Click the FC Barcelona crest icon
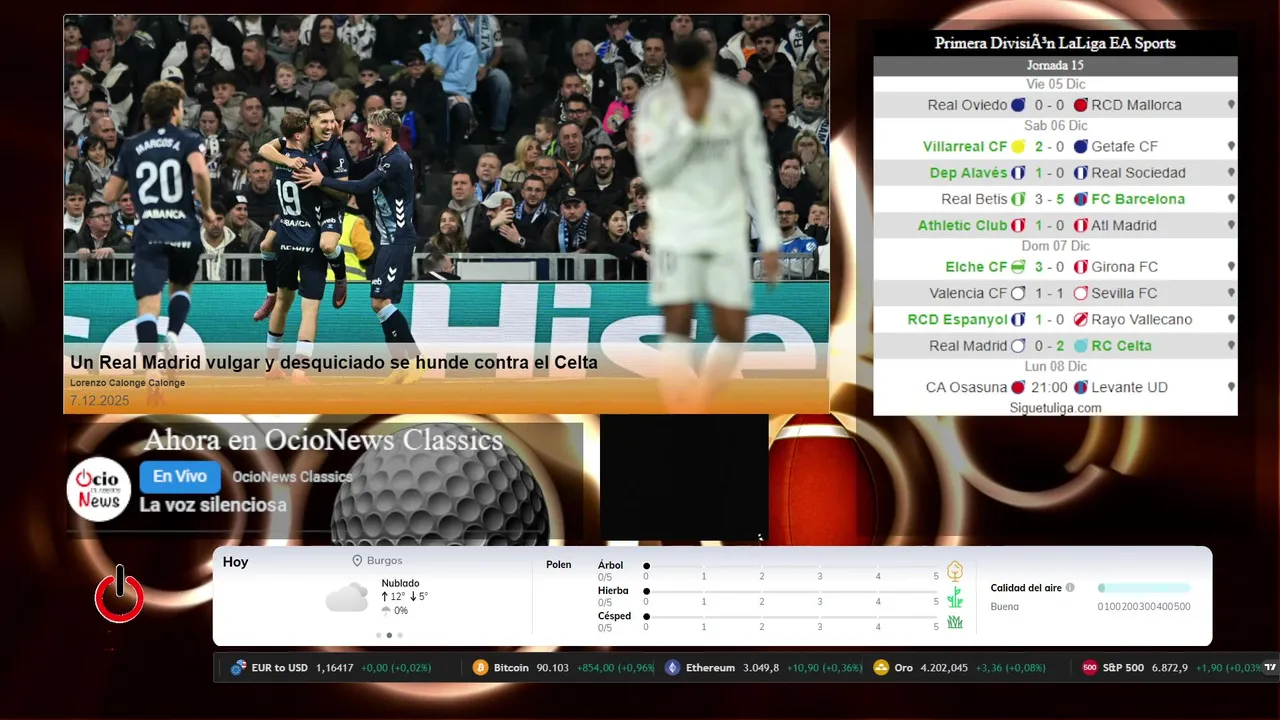Viewport: 1280px width, 720px height. 1080,199
